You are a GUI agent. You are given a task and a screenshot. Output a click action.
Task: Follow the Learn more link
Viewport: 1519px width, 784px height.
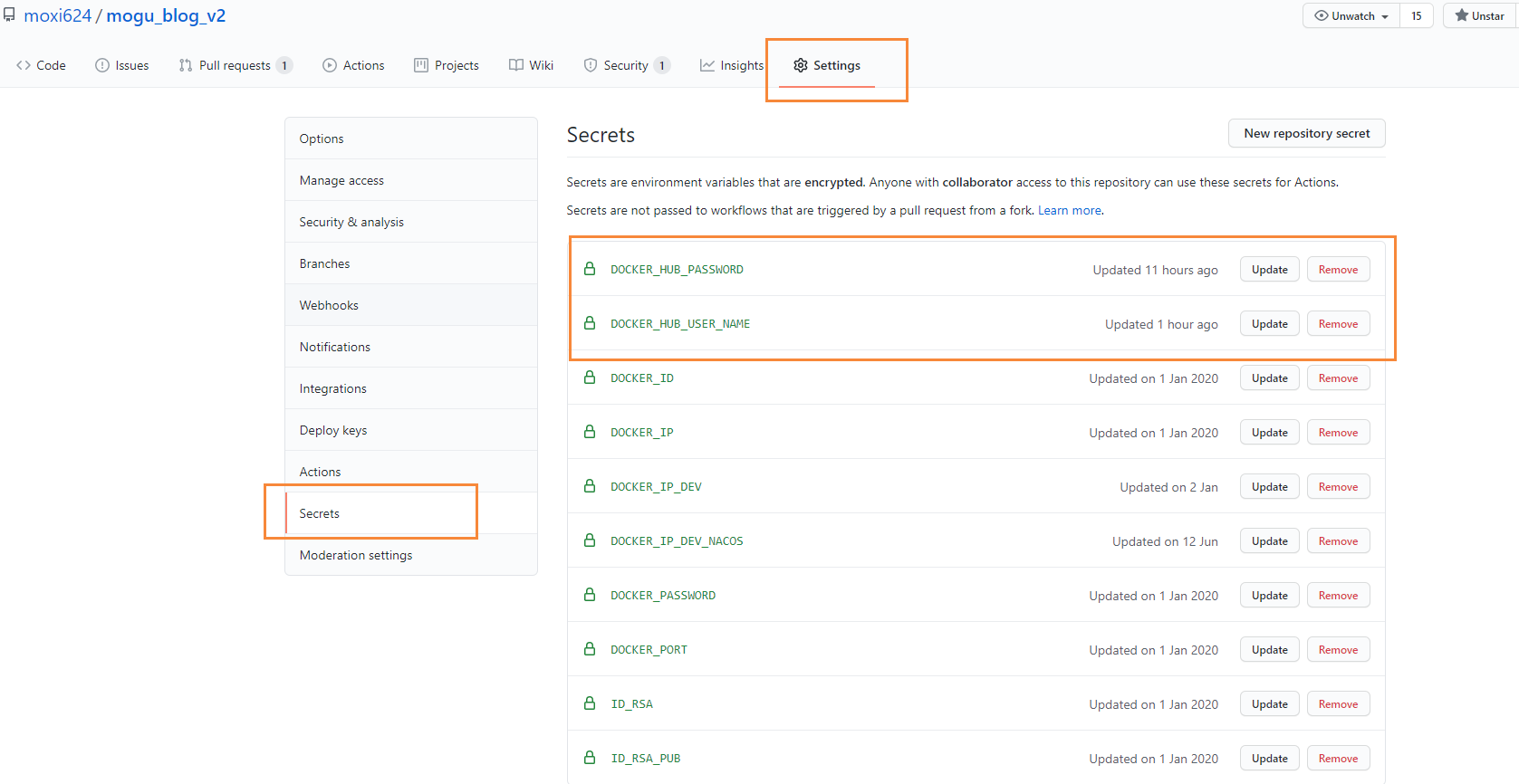pyautogui.click(x=1070, y=210)
